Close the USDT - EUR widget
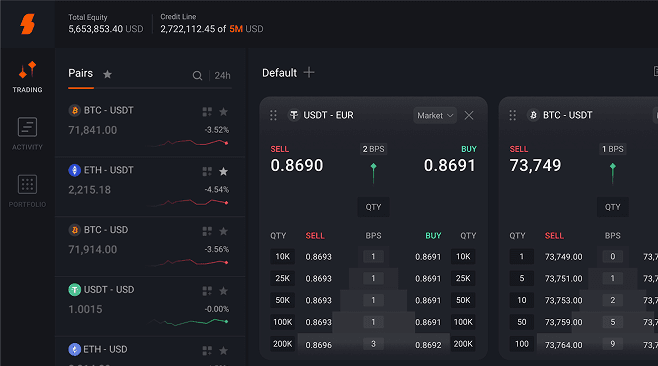658x366 pixels. (469, 115)
